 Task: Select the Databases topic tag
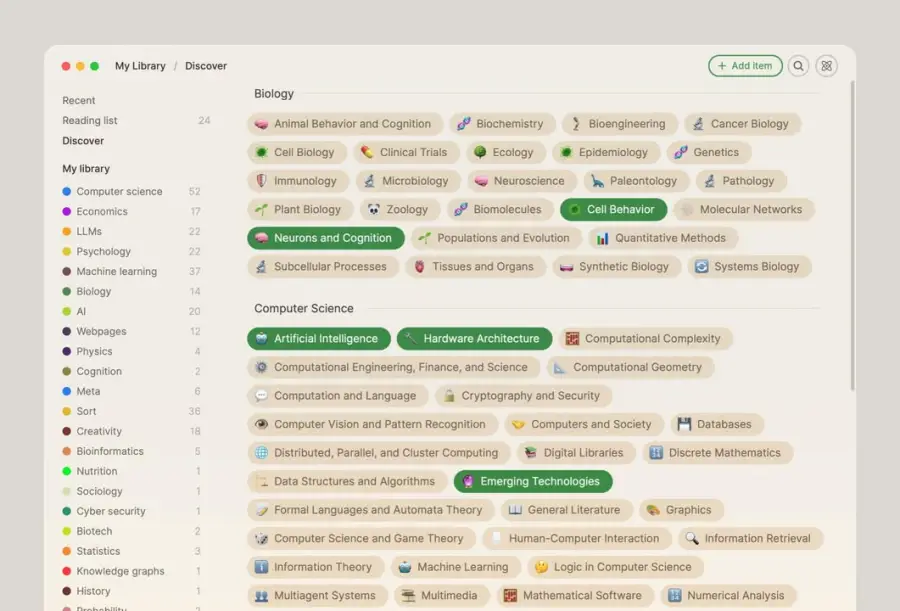click(717, 424)
